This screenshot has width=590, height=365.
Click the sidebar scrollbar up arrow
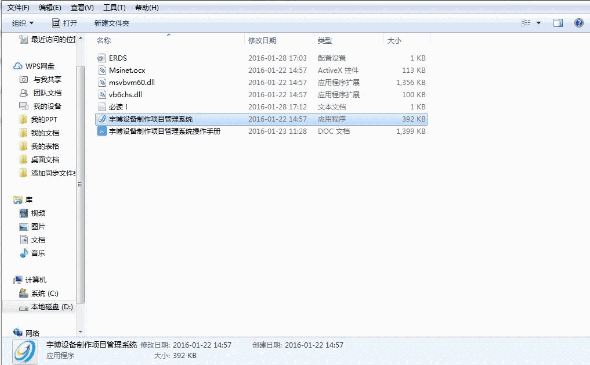pos(81,38)
